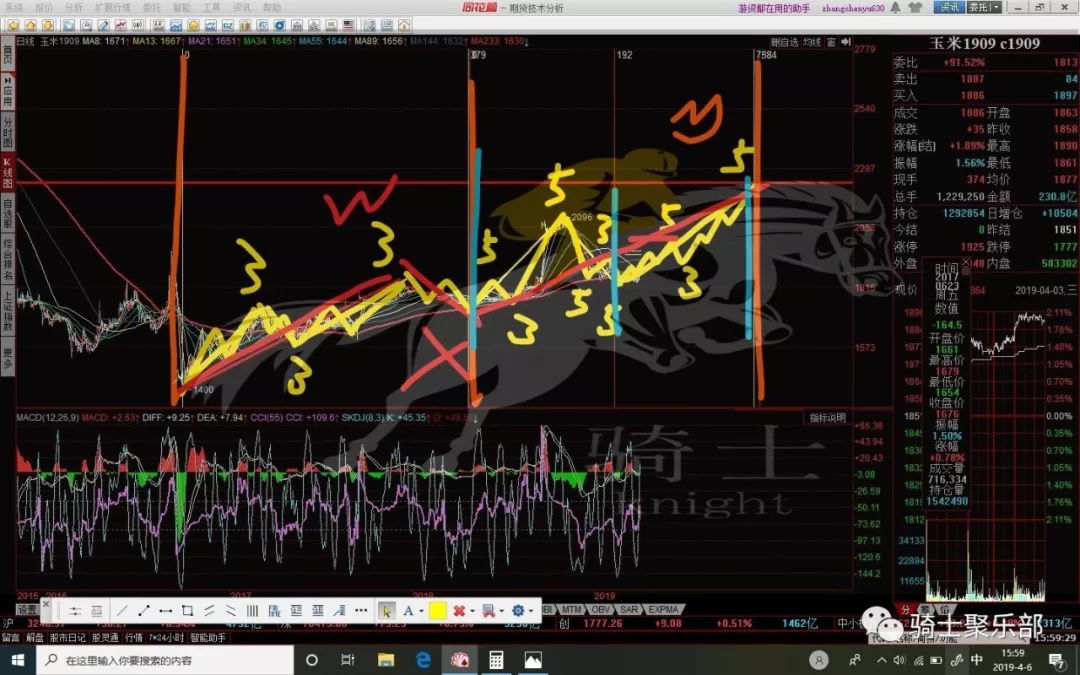Select the 综合排名 side tab

coord(8,257)
